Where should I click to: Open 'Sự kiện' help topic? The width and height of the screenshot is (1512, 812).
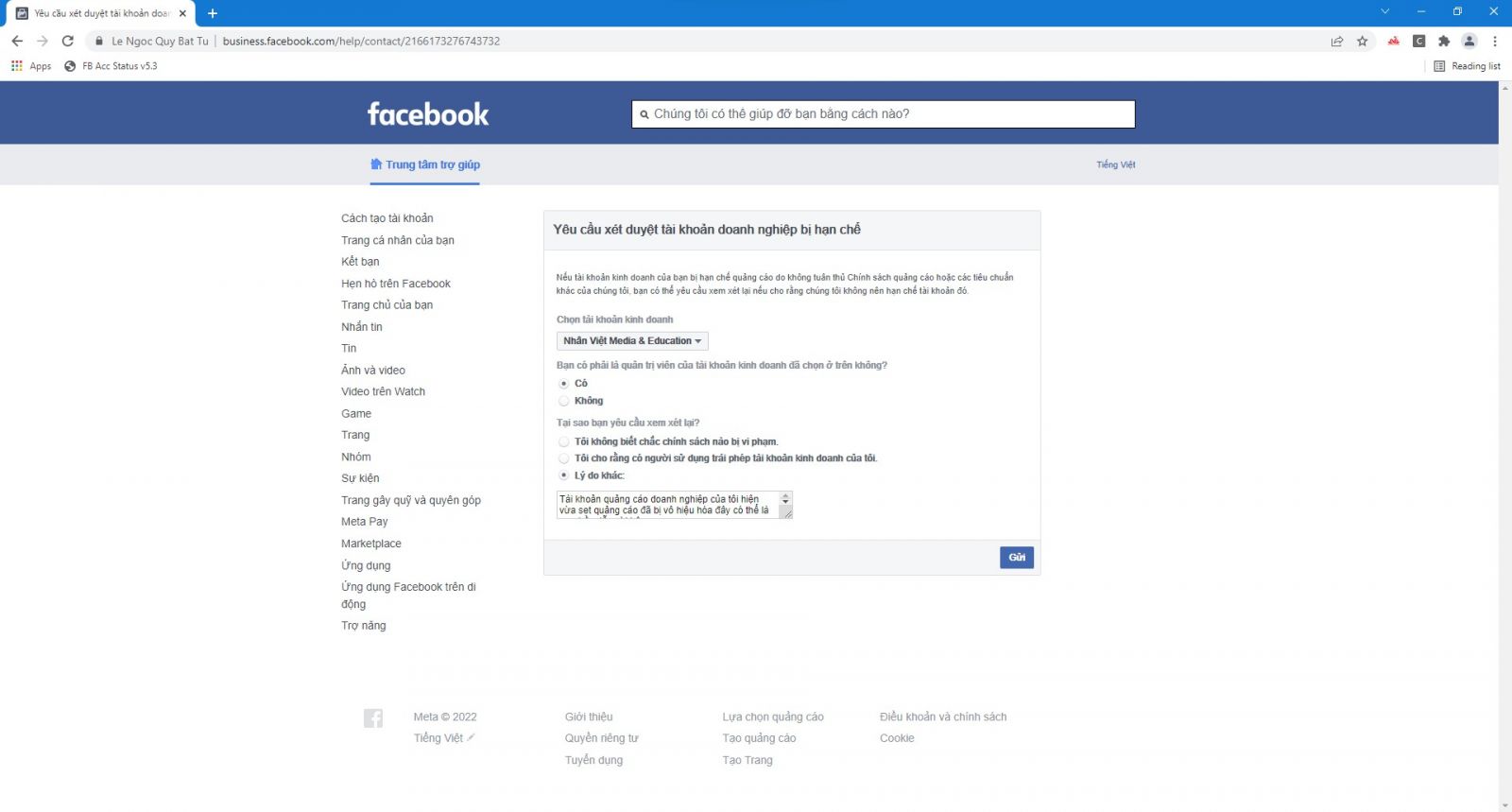coord(360,478)
